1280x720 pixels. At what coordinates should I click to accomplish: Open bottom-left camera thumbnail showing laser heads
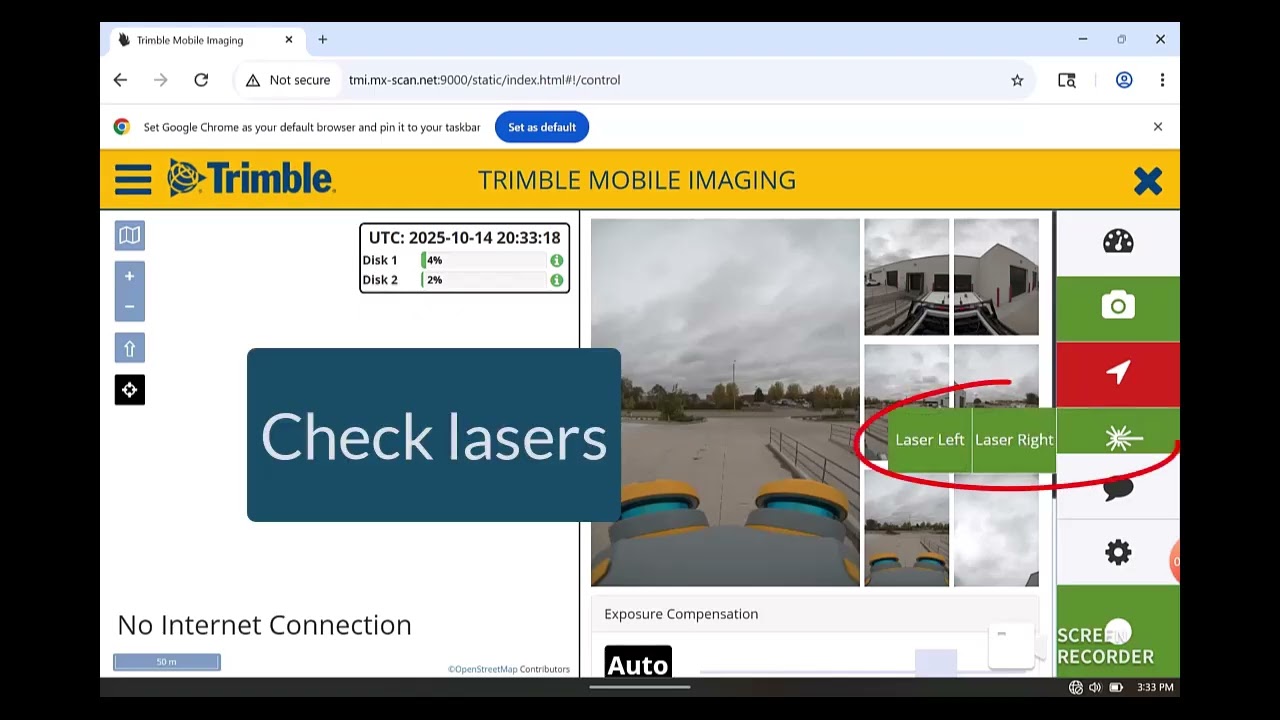tap(906, 529)
